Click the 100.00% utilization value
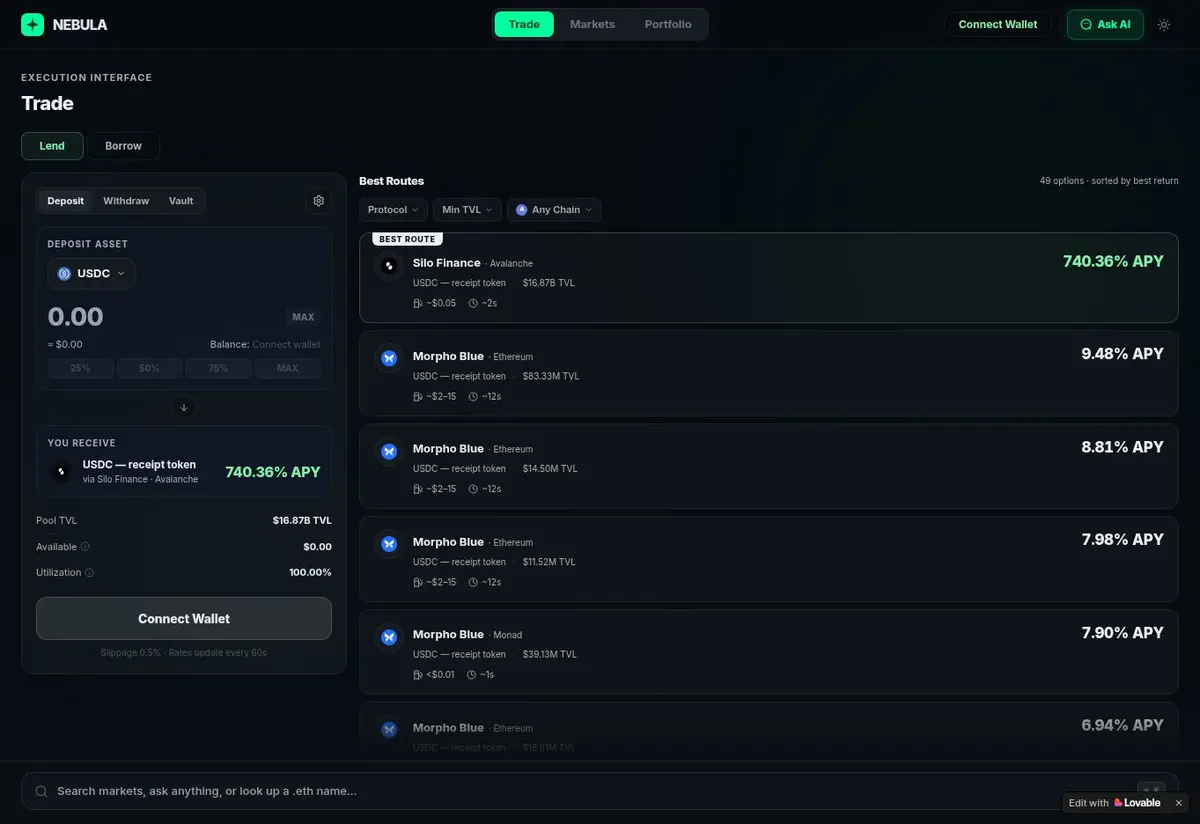The image size is (1200, 824). (310, 573)
